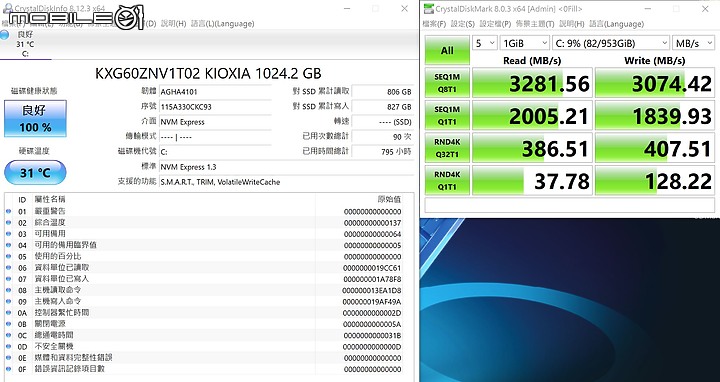Click the status dot for 0E 媒體和資料完整性錯誤
The width and height of the screenshot is (720, 382).
coord(8,358)
